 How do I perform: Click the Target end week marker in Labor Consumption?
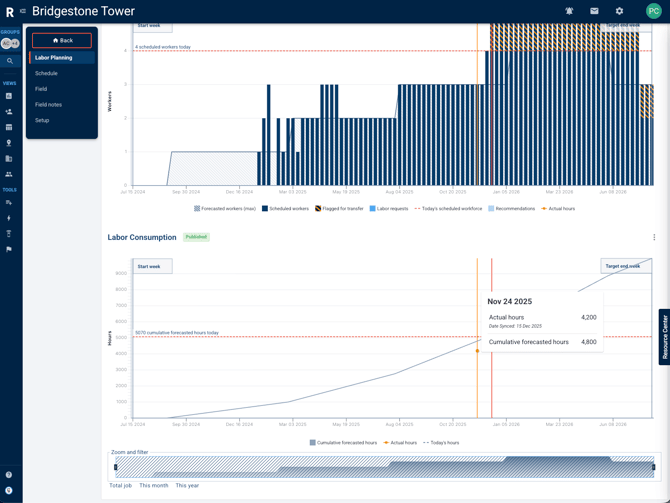coord(622,266)
